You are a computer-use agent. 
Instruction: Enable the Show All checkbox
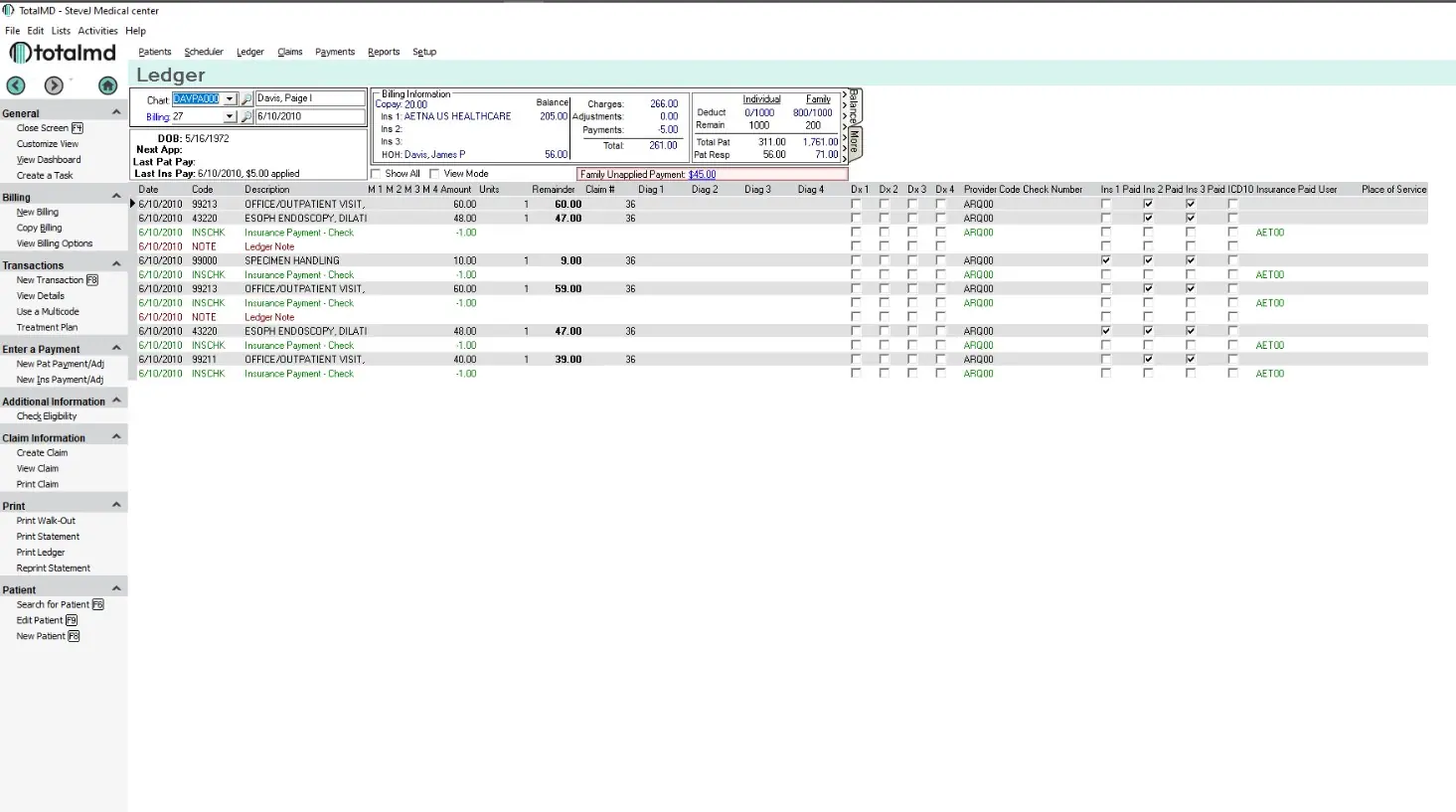point(374,173)
